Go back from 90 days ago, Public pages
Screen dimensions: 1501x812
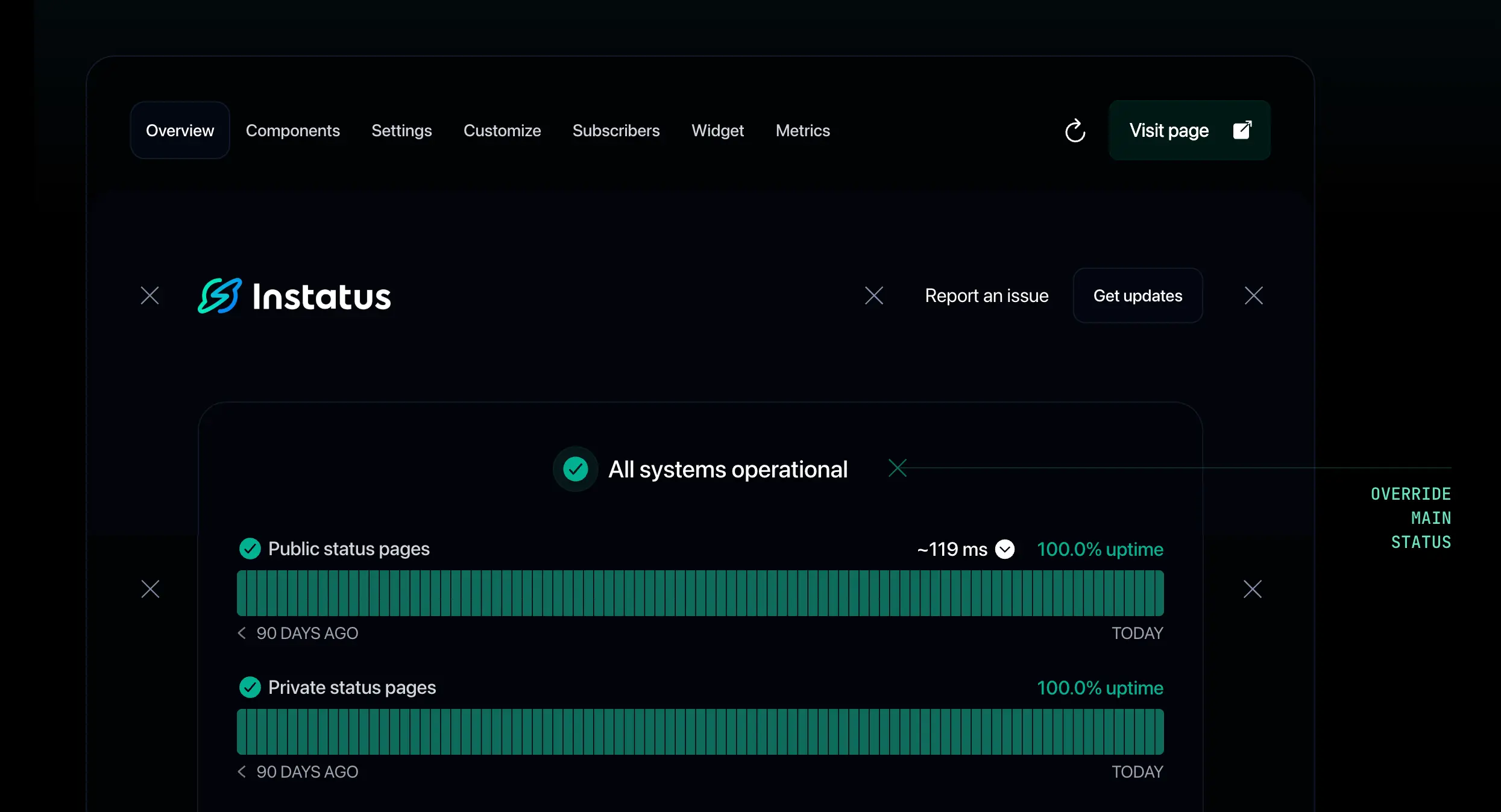(242, 633)
